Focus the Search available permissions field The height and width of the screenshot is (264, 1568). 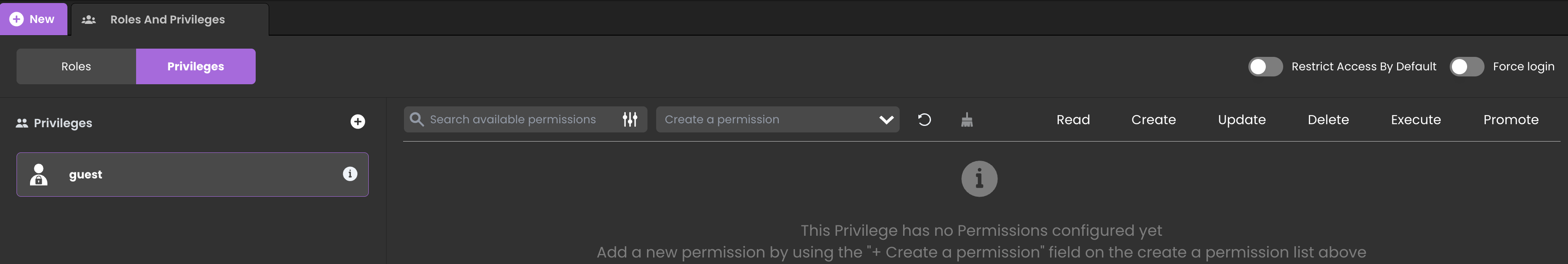517,120
